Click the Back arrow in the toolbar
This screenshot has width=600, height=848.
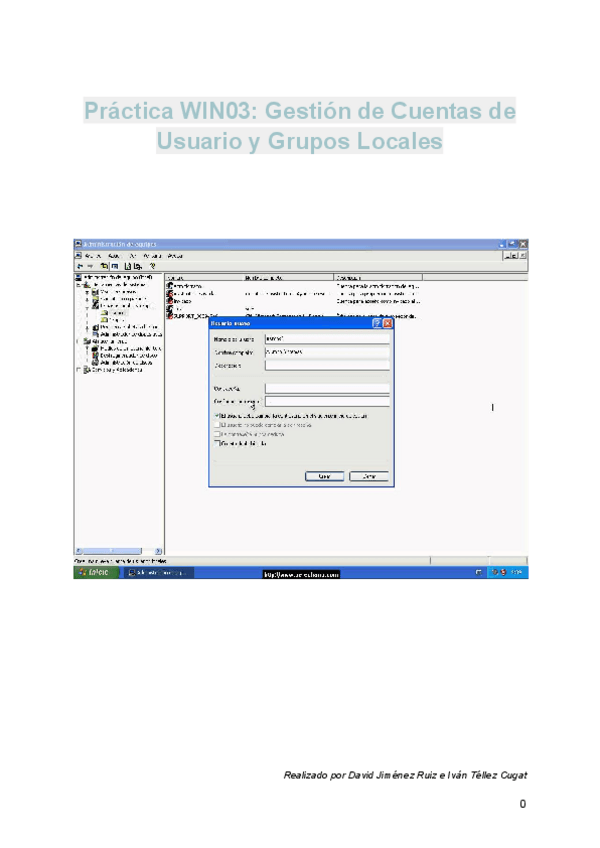click(80, 266)
